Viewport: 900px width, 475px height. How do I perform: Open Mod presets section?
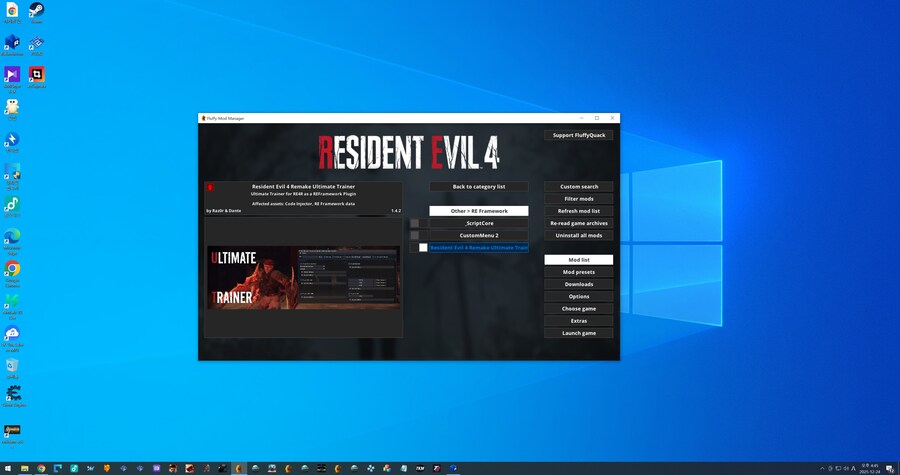point(579,272)
